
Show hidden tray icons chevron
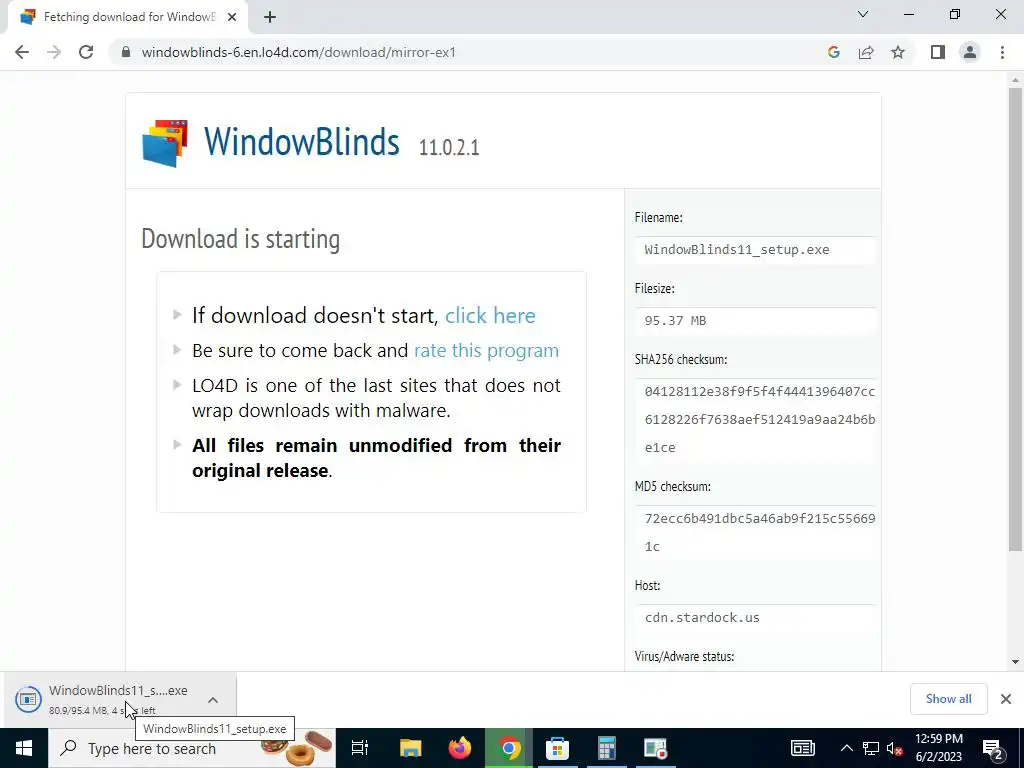point(846,748)
